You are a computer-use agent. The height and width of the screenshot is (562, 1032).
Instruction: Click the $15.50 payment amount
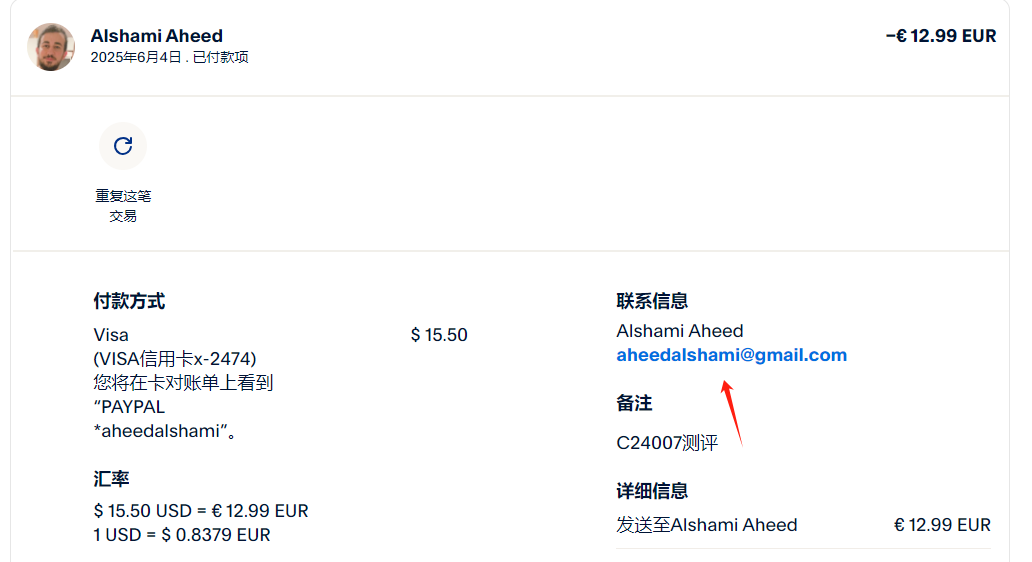click(x=439, y=335)
